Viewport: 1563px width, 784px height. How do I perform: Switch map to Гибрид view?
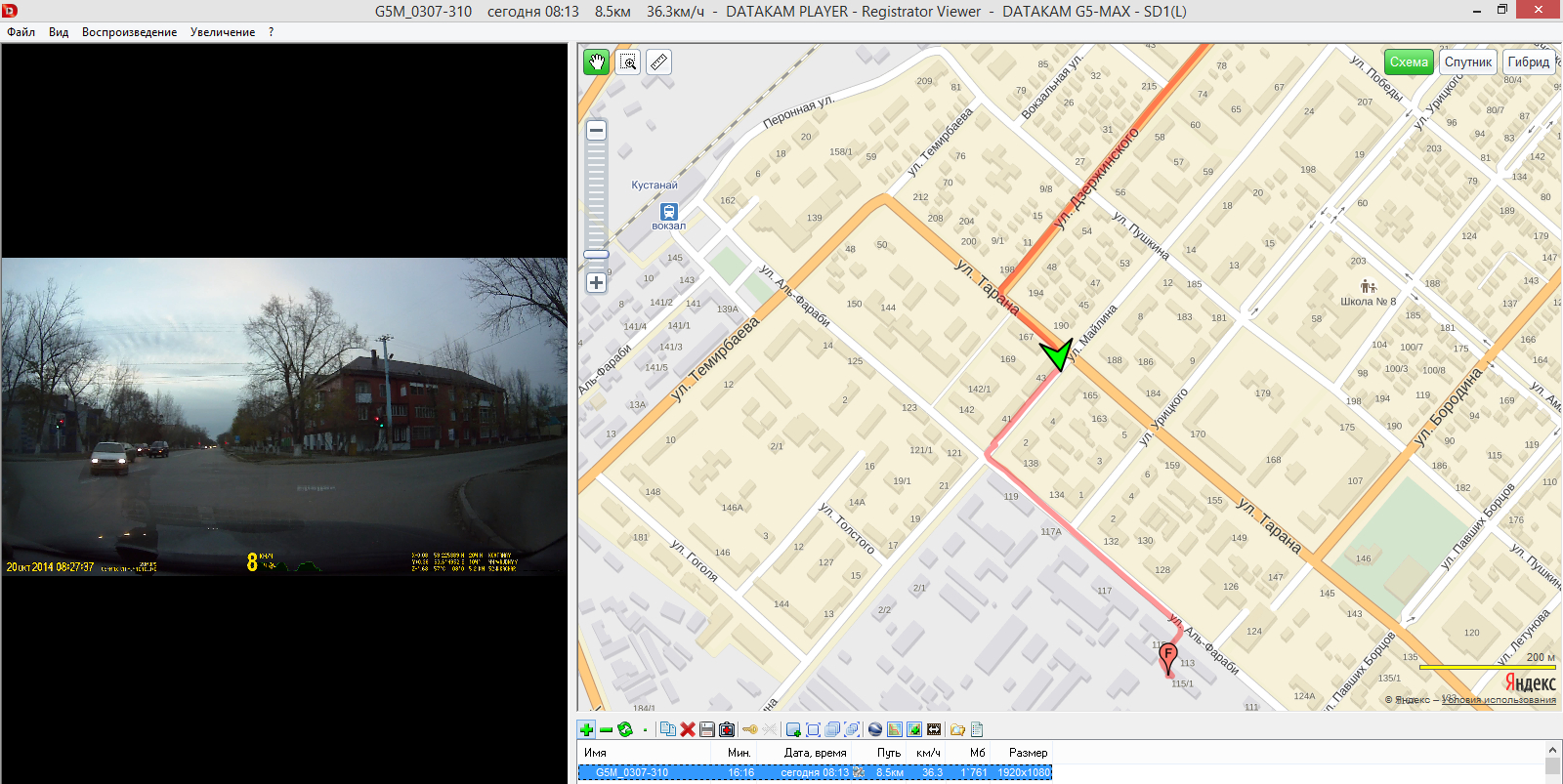[1528, 62]
